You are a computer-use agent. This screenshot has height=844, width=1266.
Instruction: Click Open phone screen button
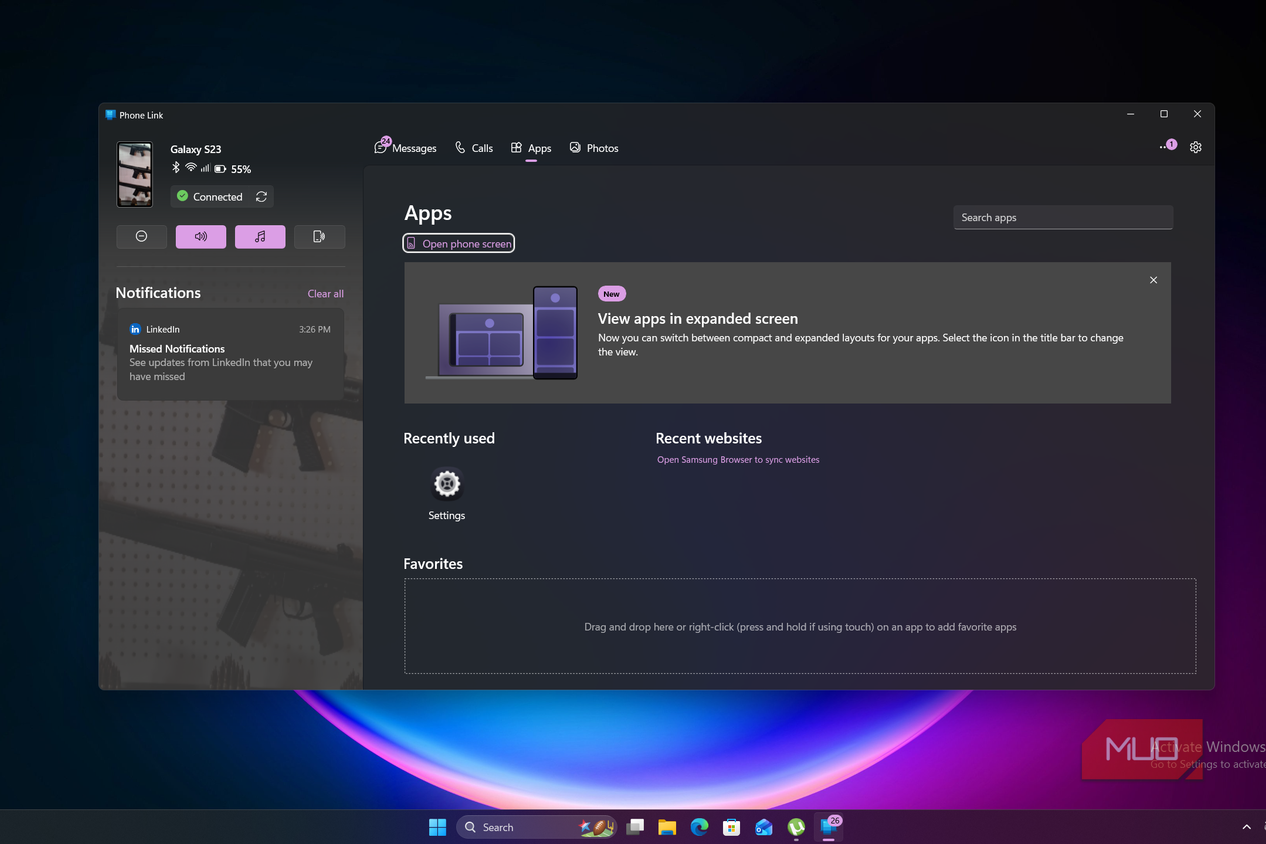tap(458, 243)
